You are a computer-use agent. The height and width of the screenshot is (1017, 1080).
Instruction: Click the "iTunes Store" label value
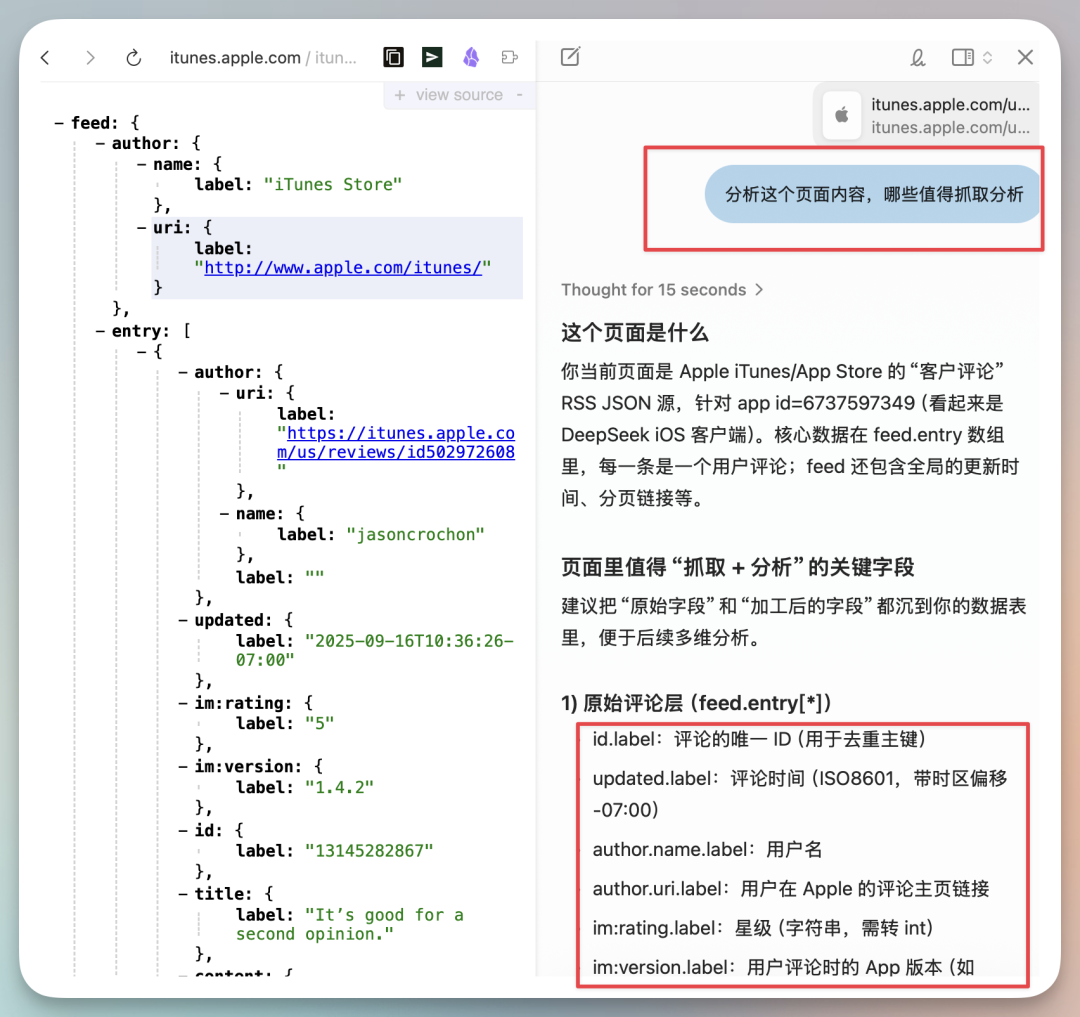click(333, 185)
